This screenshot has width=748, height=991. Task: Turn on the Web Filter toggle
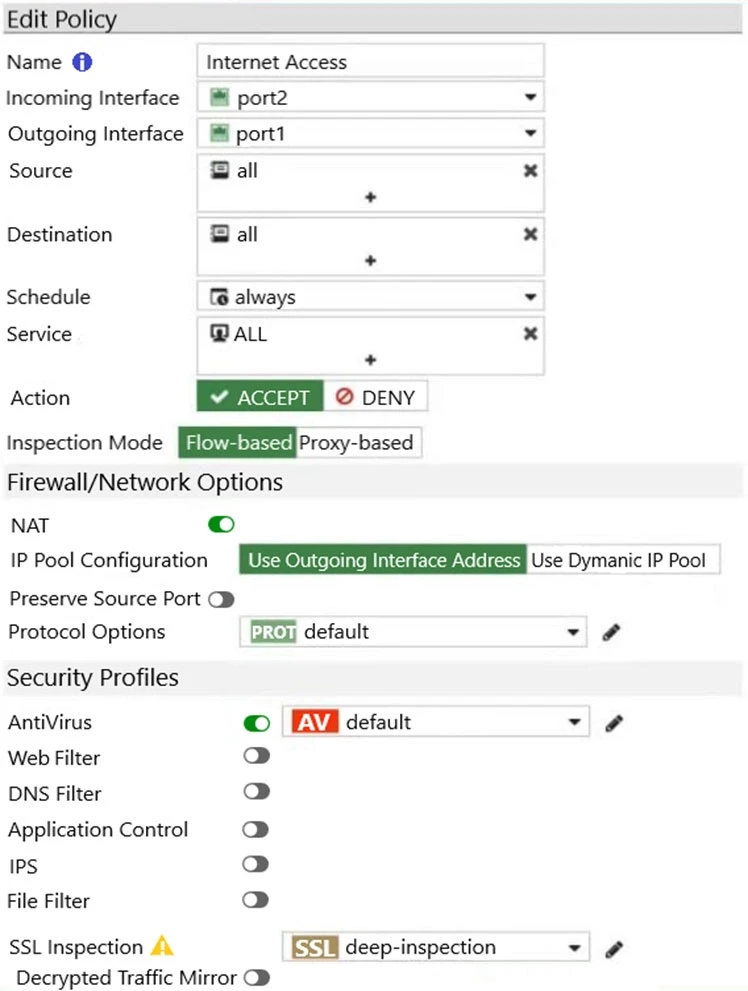[x=257, y=757]
